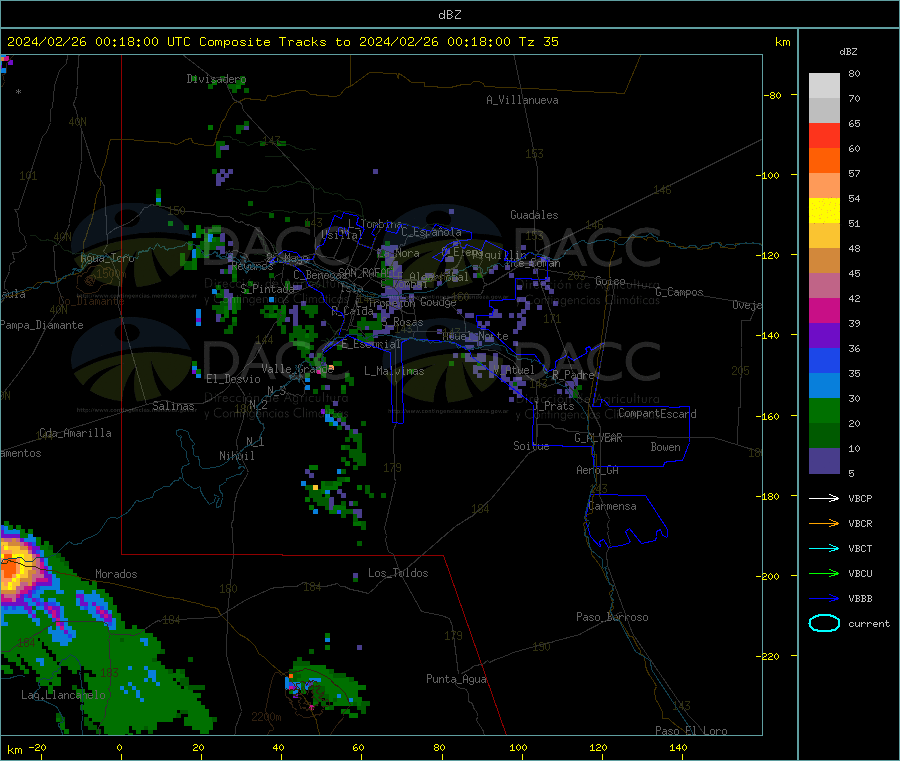Click the Punta_Agua map label
Viewport: 900px width, 761px height.
(x=456, y=679)
